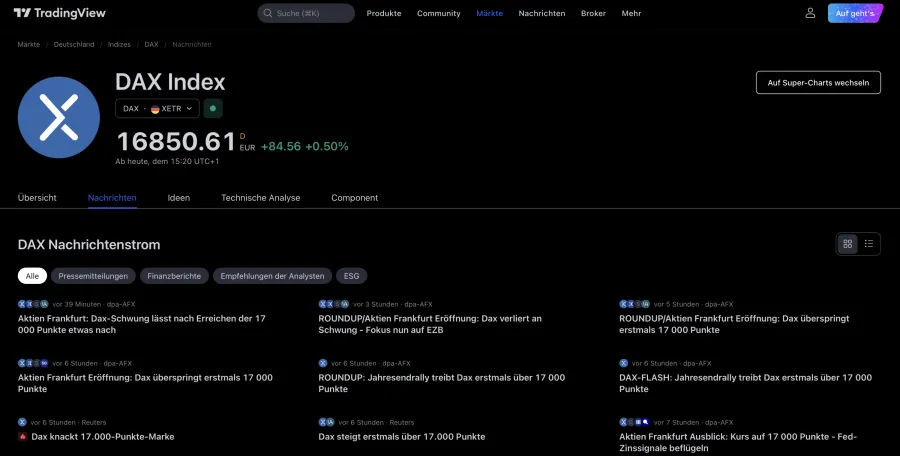
Task: Click German flag icon in exchange selector
Action: [x=155, y=109]
